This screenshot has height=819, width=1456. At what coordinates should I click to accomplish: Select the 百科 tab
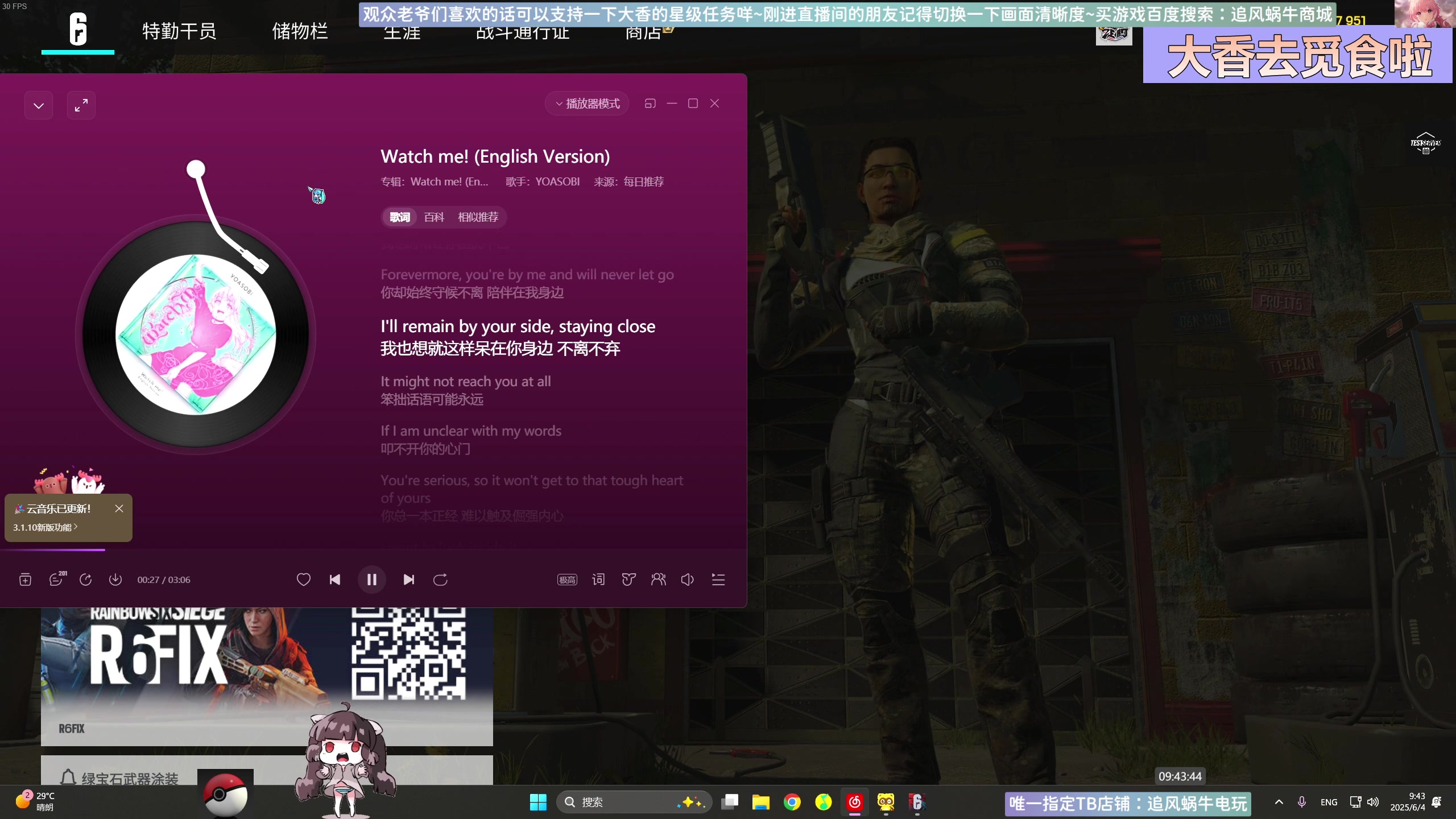point(434,217)
